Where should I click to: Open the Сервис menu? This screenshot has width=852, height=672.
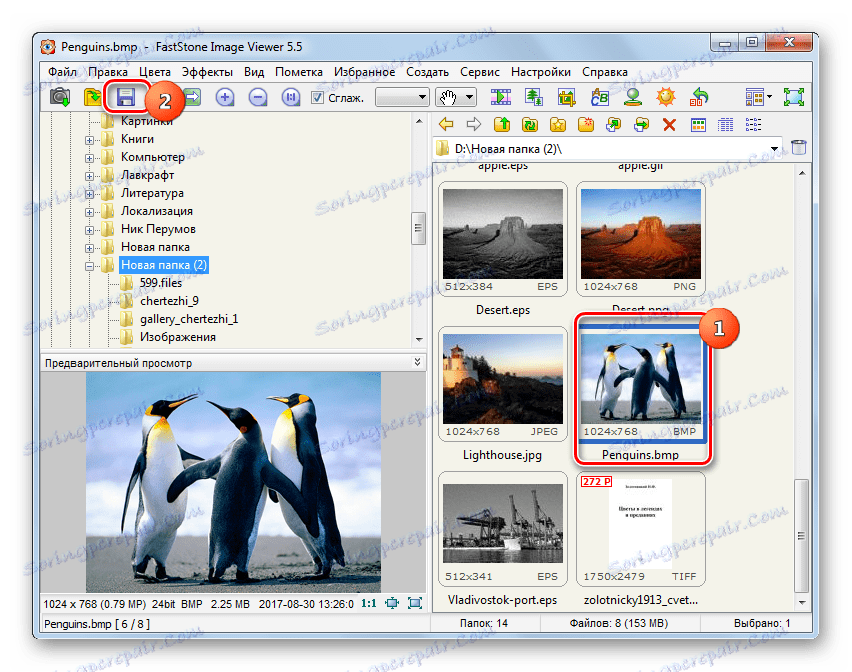pyautogui.click(x=479, y=72)
